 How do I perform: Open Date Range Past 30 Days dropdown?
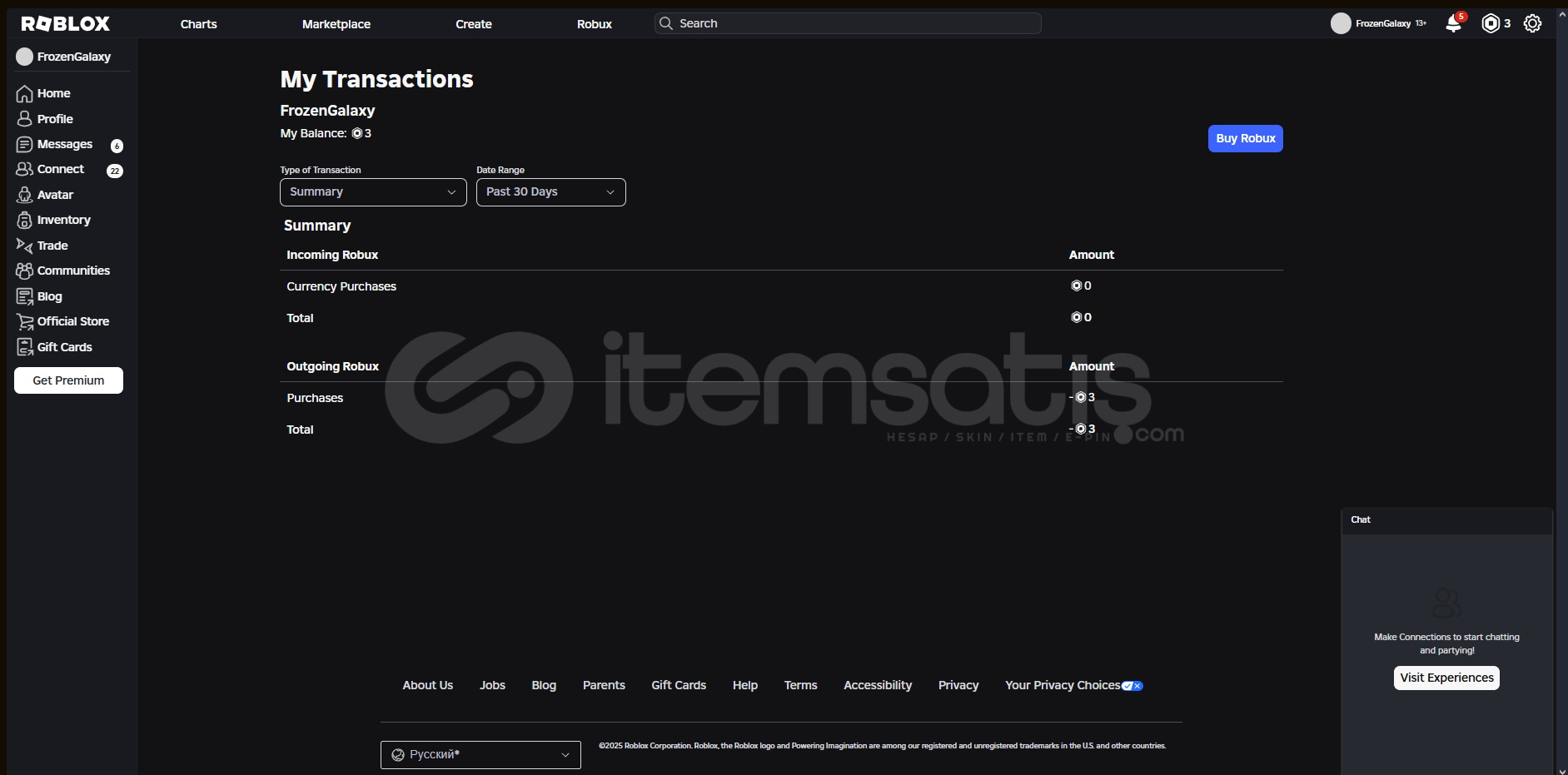point(551,192)
